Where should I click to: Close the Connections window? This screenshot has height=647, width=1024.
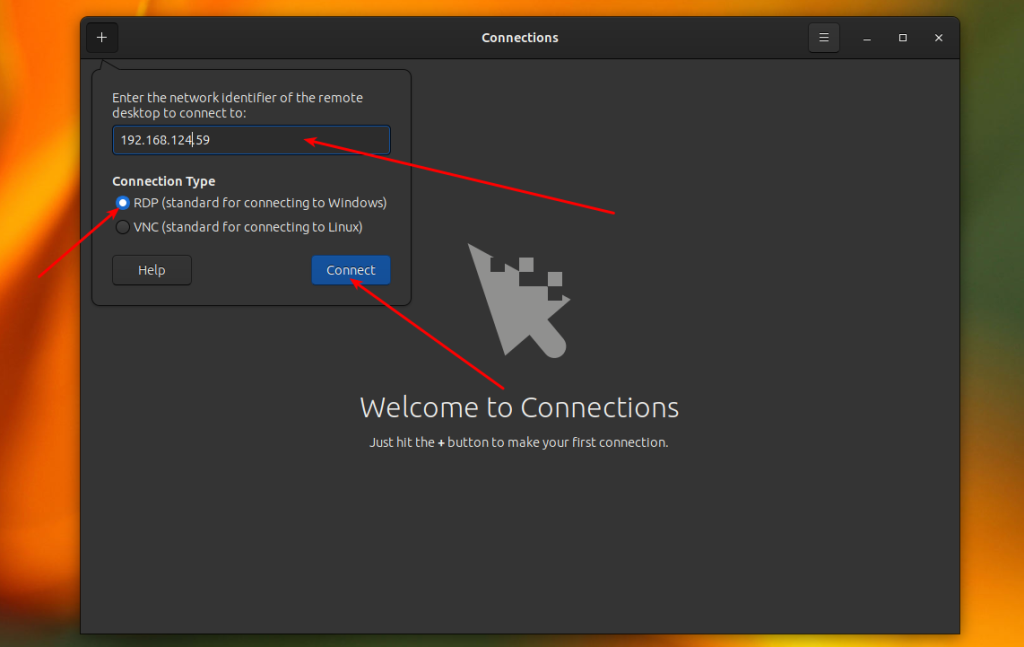point(938,38)
